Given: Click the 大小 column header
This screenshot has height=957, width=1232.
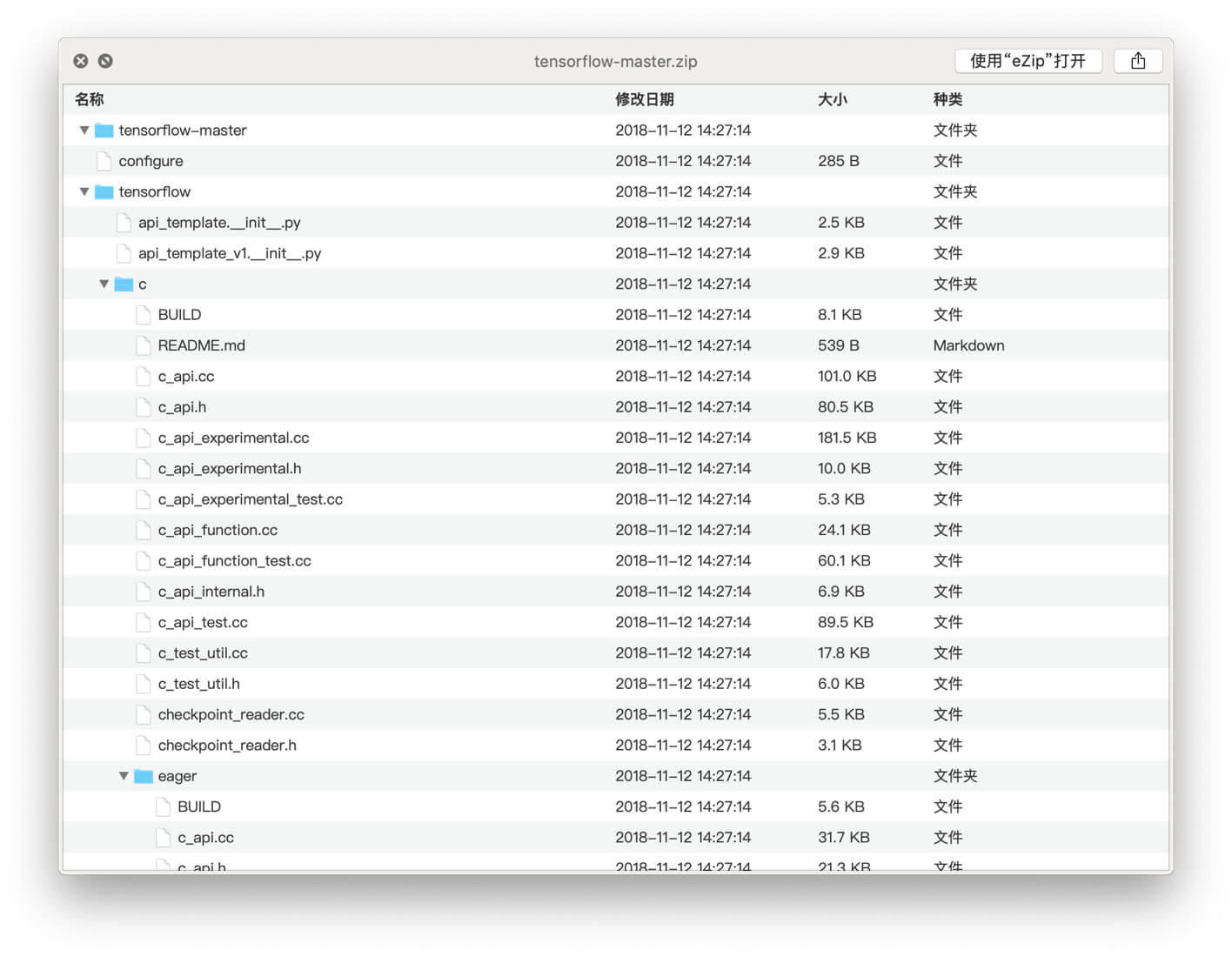Looking at the screenshot, I should click(833, 99).
